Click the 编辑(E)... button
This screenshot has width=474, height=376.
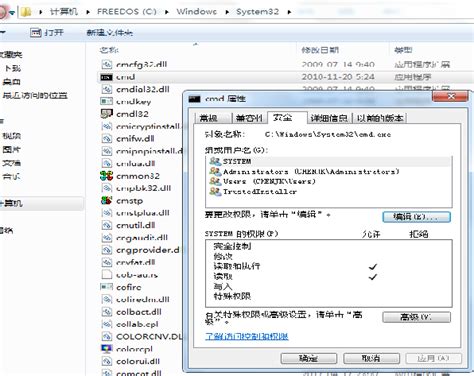pyautogui.click(x=417, y=217)
